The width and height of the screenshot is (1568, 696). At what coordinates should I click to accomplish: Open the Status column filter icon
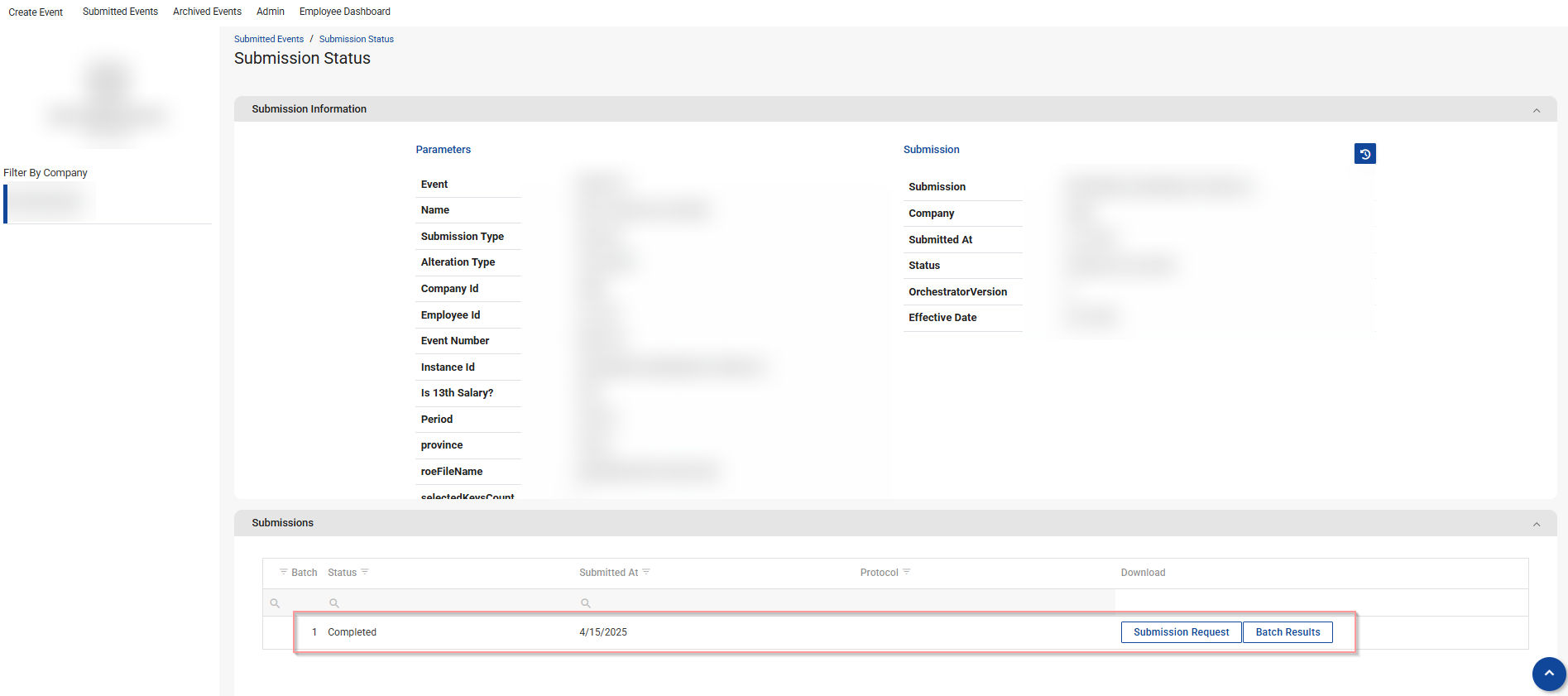coord(365,572)
